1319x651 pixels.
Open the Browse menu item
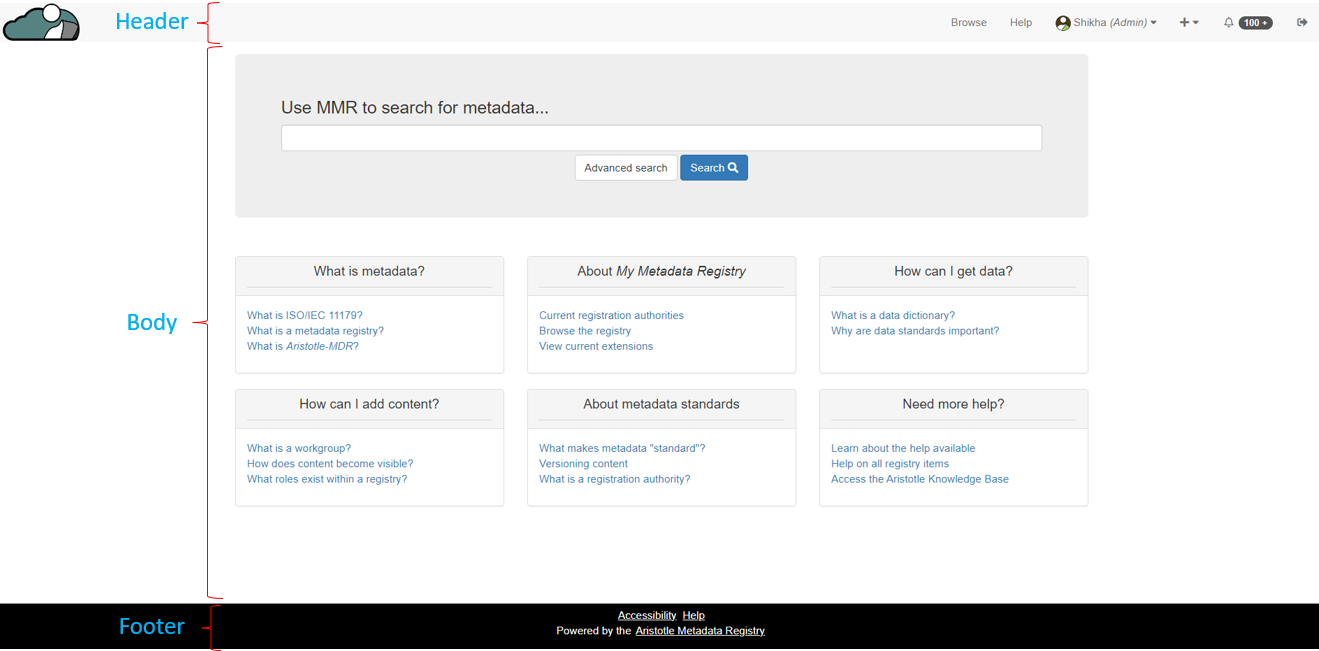968,22
